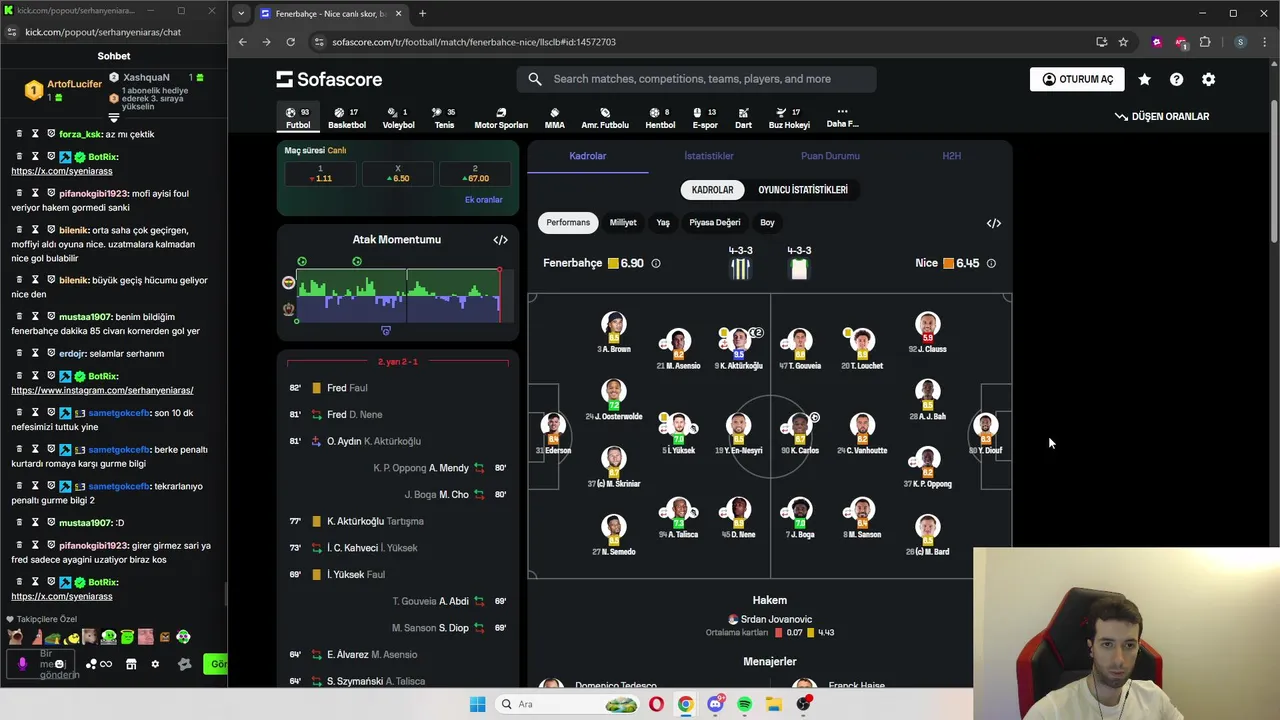
Task: Switch to İstatistikler tab
Action: pyautogui.click(x=709, y=156)
